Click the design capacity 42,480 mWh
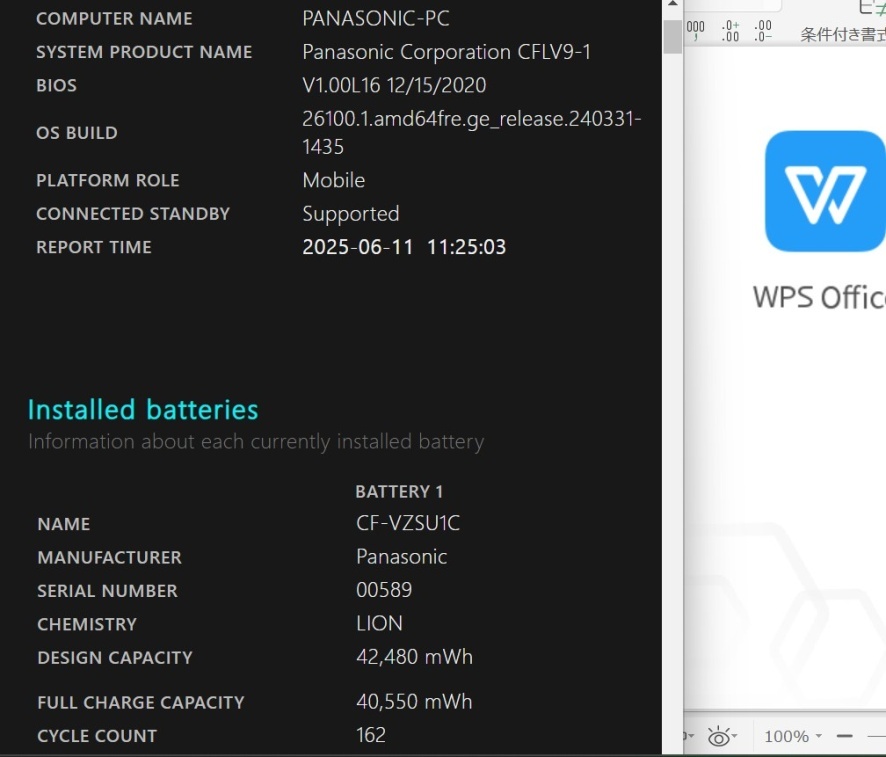Image resolution: width=886 pixels, height=757 pixels. [x=414, y=657]
